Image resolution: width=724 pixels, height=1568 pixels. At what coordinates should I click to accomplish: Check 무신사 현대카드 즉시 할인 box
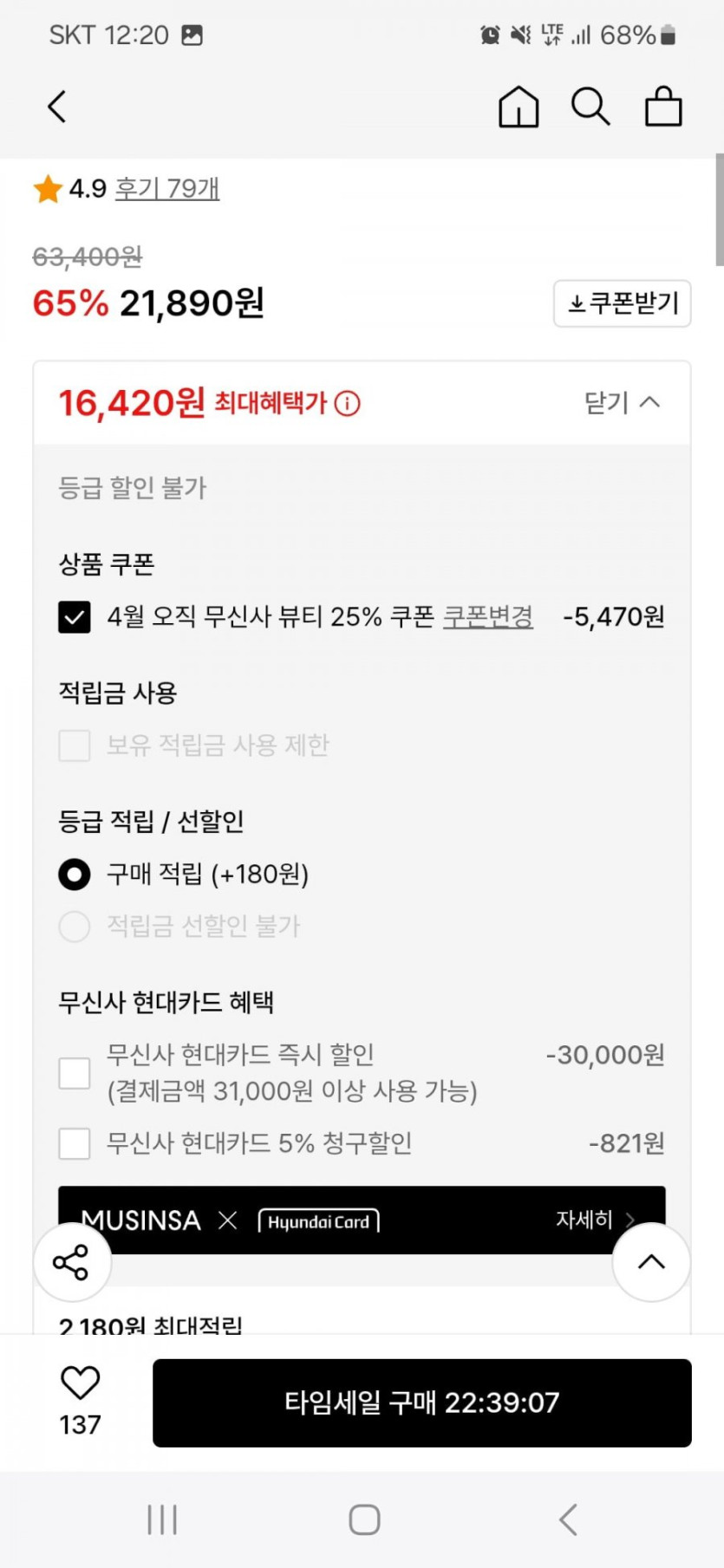pos(75,1073)
